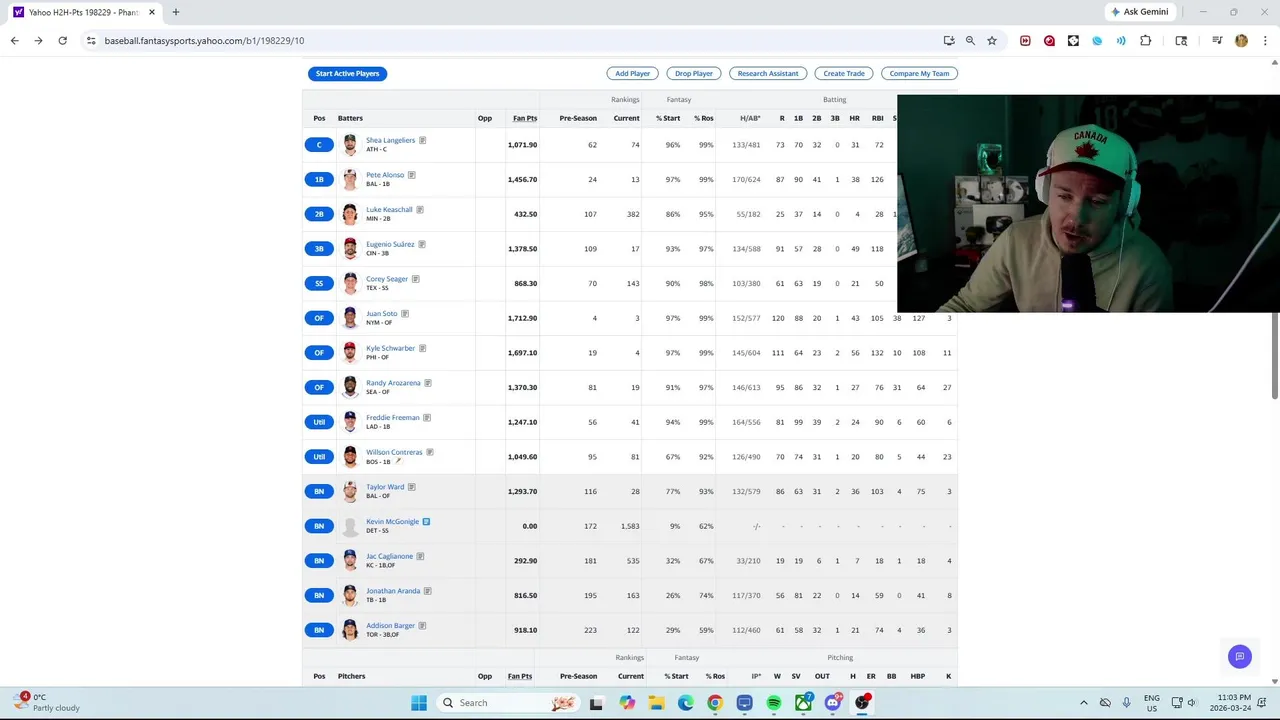Reload the page
Viewport: 1280px width, 720px height.
pyautogui.click(x=62, y=41)
